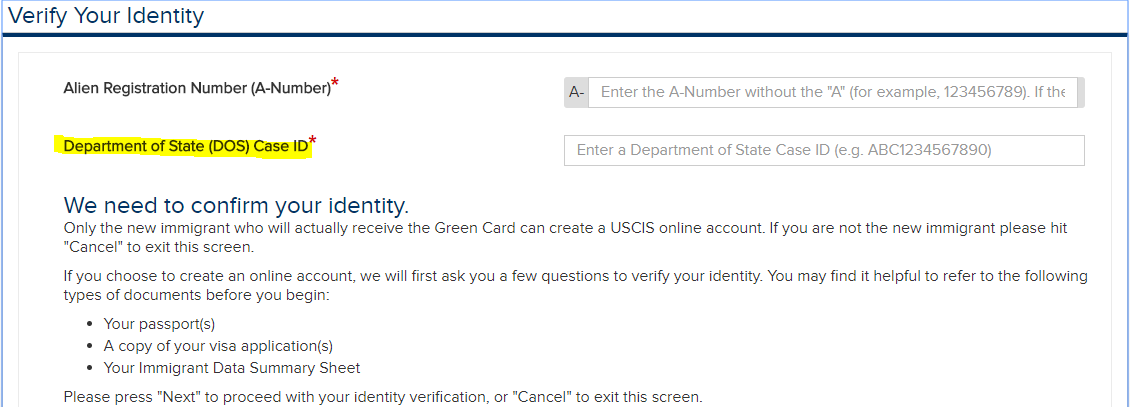The height and width of the screenshot is (407, 1130).
Task: Select "A copy of your visa application(s)" item
Action: pyautogui.click(x=218, y=346)
